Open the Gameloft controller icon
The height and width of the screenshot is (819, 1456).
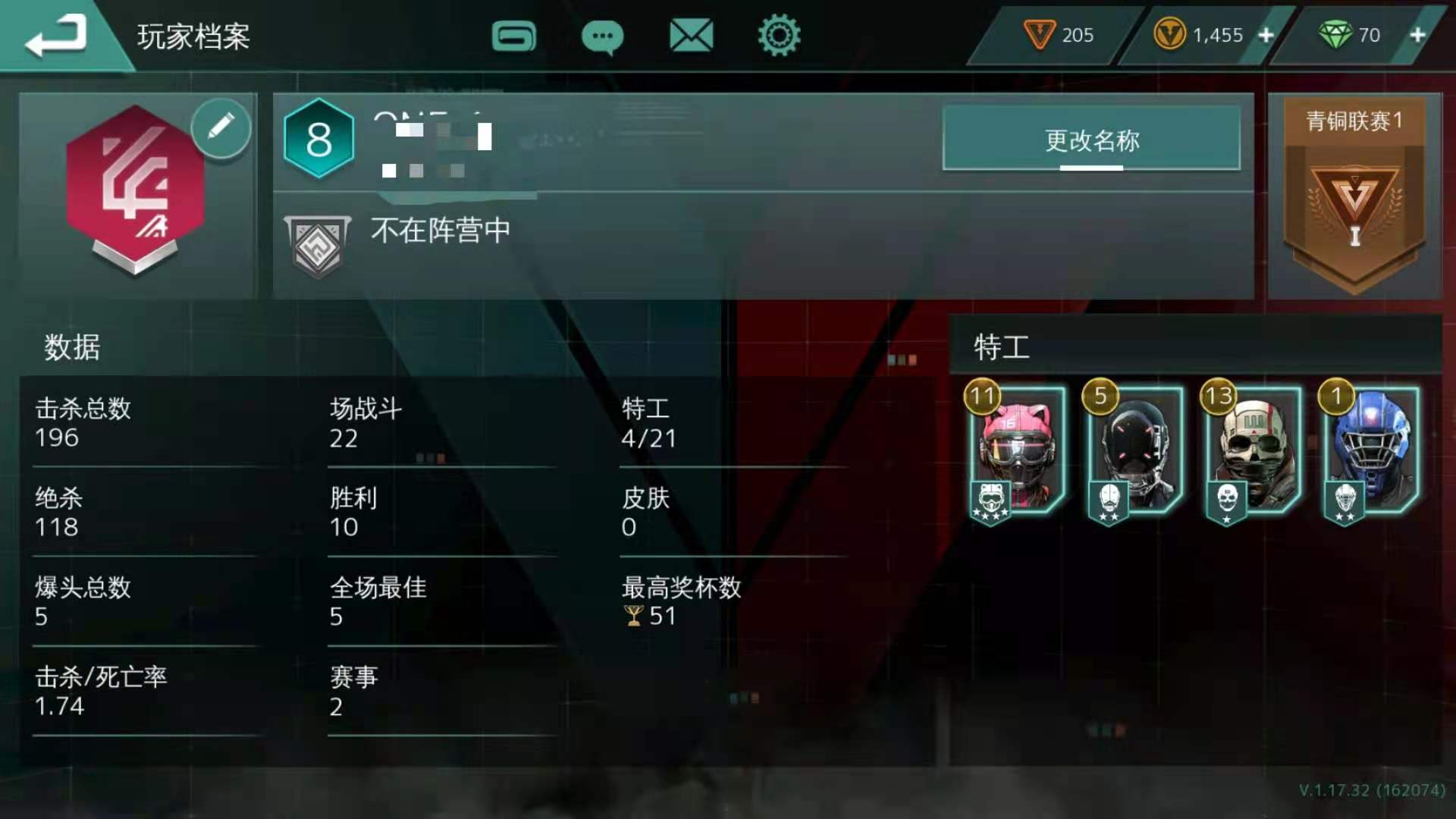pyautogui.click(x=514, y=36)
